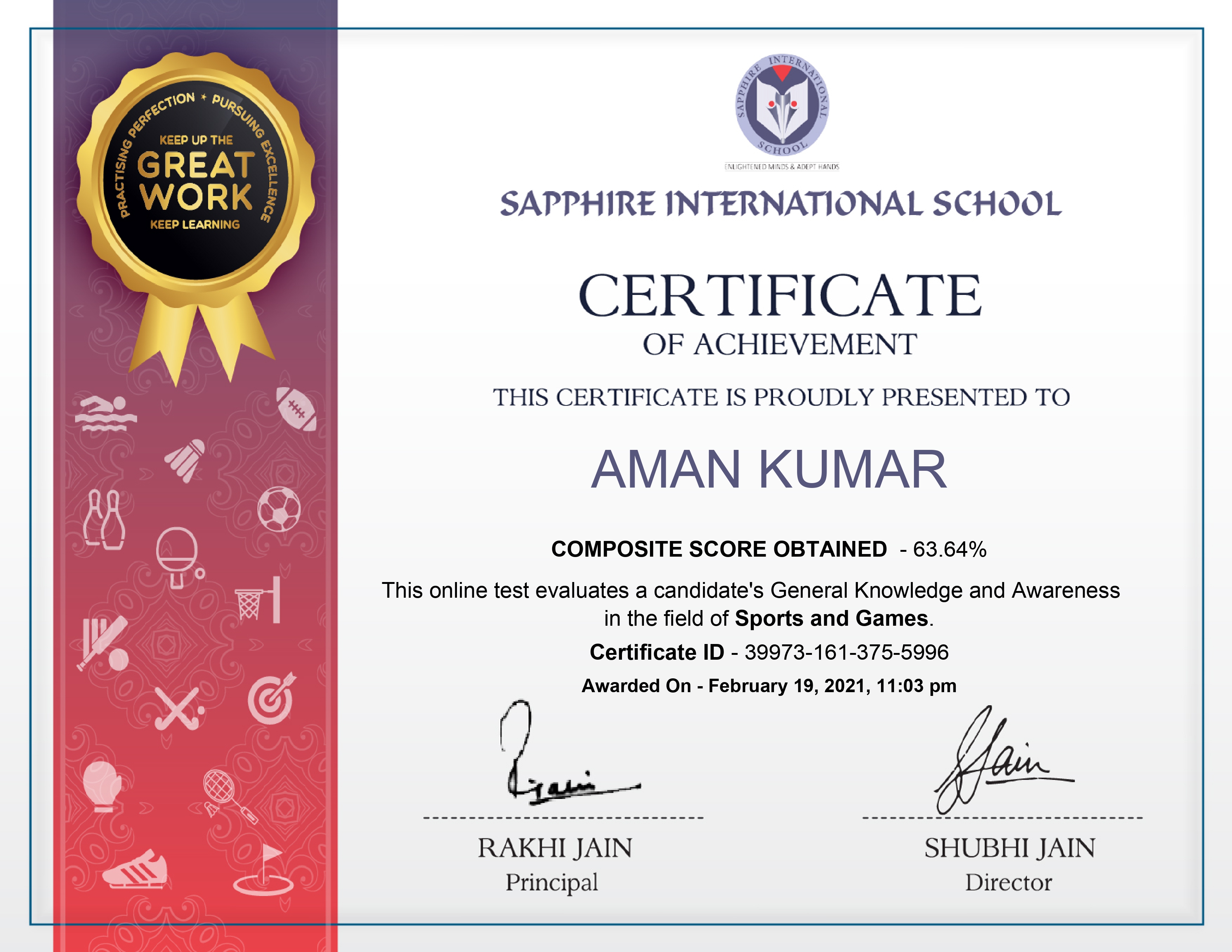Click the table tennis paddle icon
The height and width of the screenshot is (952, 1232).
point(180,558)
